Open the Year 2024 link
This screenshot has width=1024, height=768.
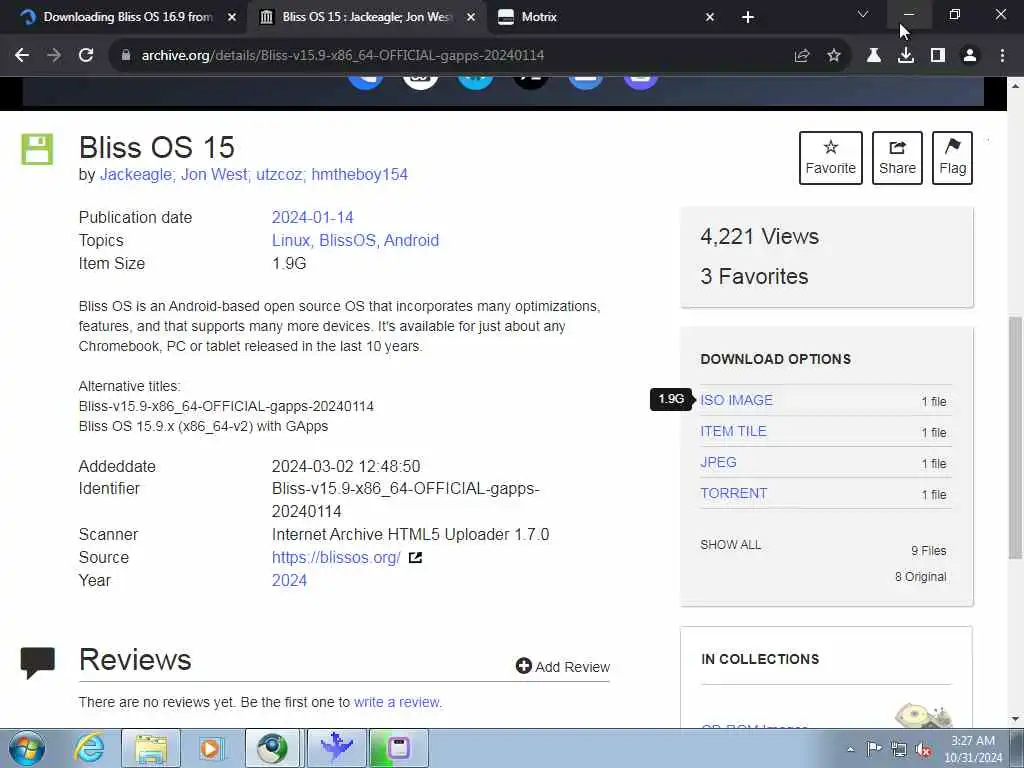click(289, 581)
